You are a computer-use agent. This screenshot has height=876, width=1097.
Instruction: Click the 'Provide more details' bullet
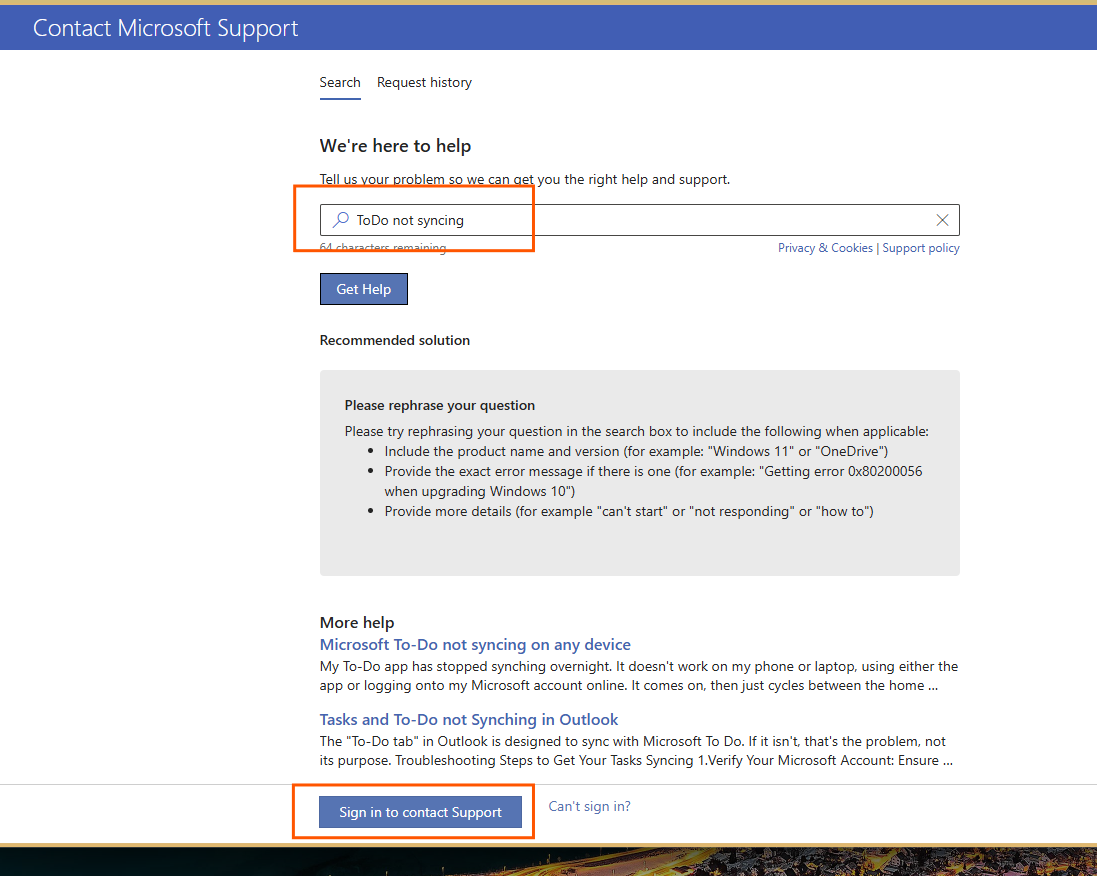(629, 511)
